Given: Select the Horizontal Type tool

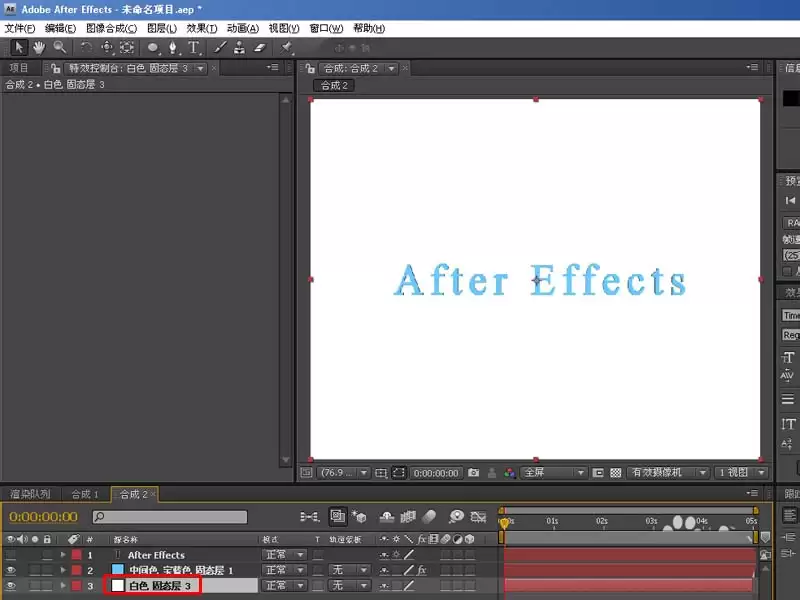Looking at the screenshot, I should [x=193, y=48].
